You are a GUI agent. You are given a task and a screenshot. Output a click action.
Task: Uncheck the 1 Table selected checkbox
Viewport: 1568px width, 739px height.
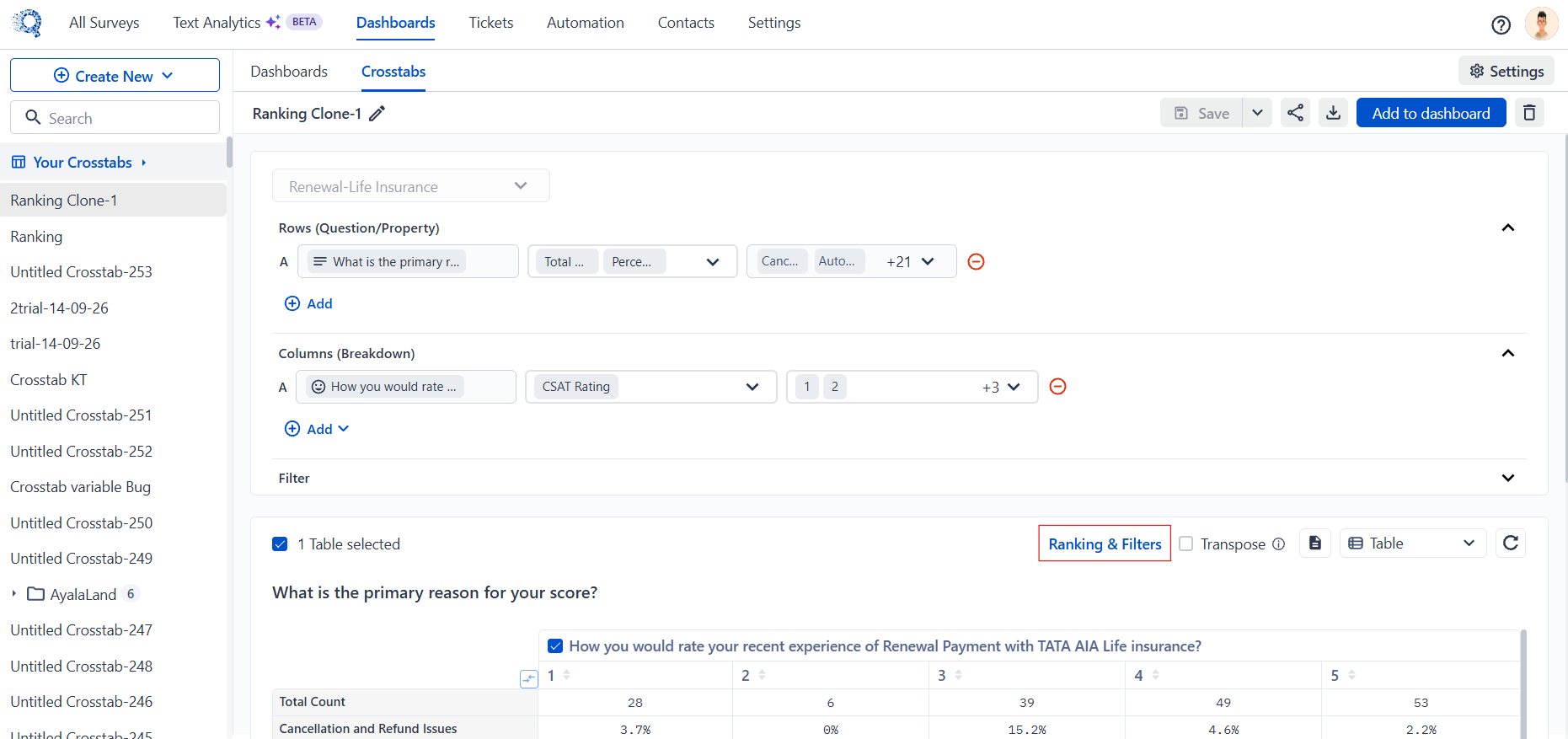[x=280, y=544]
